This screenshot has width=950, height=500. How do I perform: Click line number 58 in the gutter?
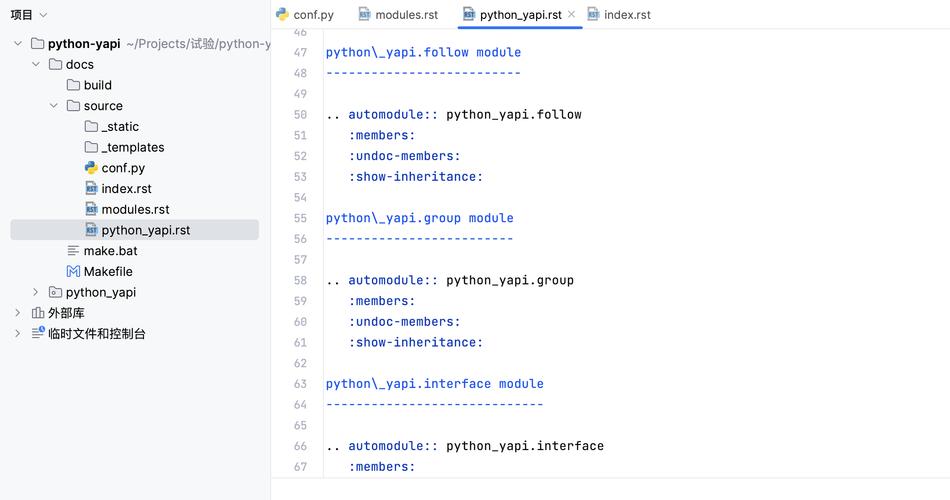pos(301,280)
